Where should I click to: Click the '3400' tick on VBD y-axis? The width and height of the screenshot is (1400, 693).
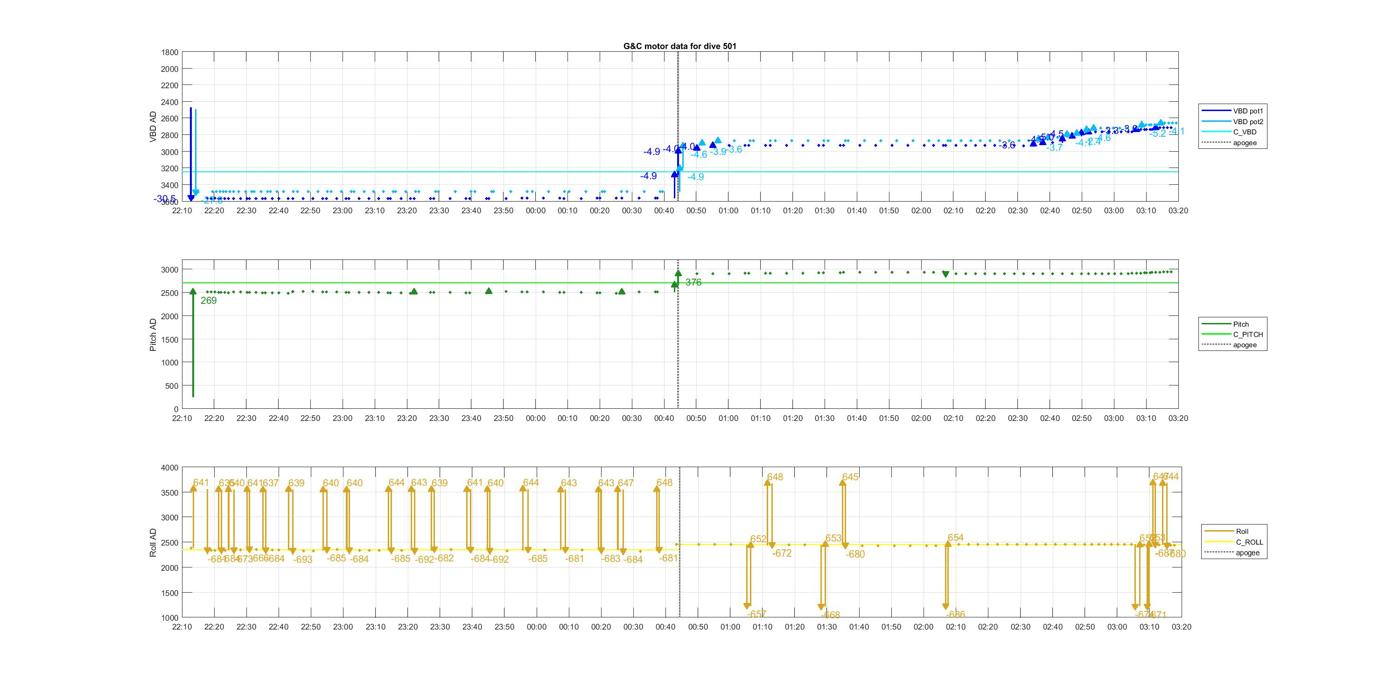[170, 185]
